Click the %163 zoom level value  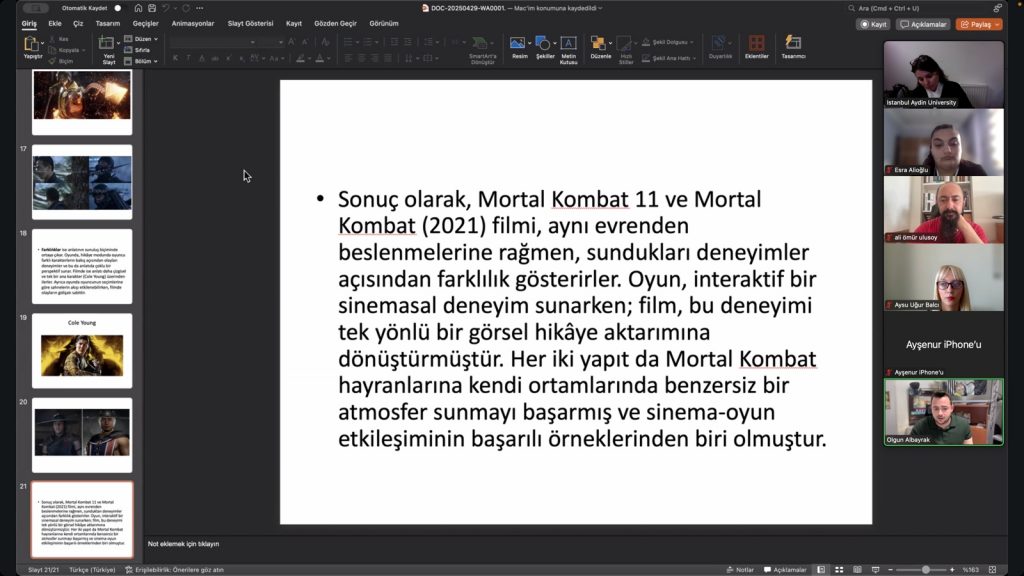click(x=970, y=570)
